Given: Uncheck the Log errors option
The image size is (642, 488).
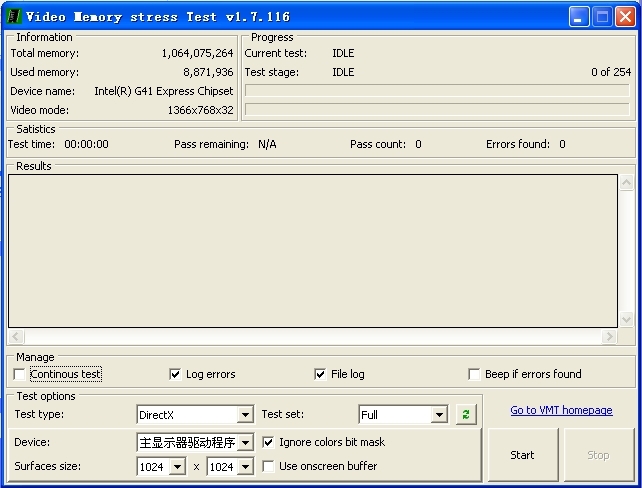Looking at the screenshot, I should (175, 374).
